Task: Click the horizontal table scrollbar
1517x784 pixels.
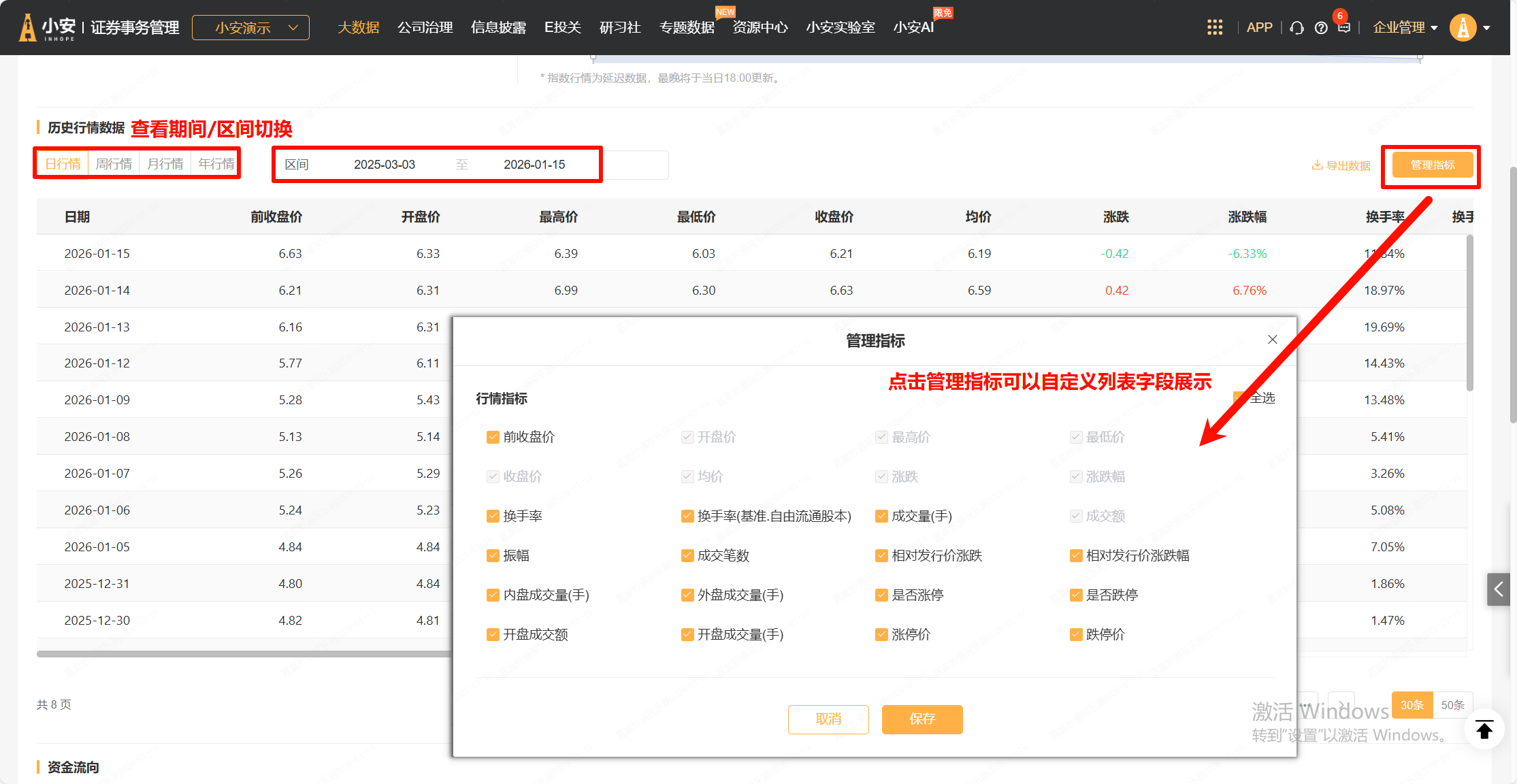Action: coord(245,654)
